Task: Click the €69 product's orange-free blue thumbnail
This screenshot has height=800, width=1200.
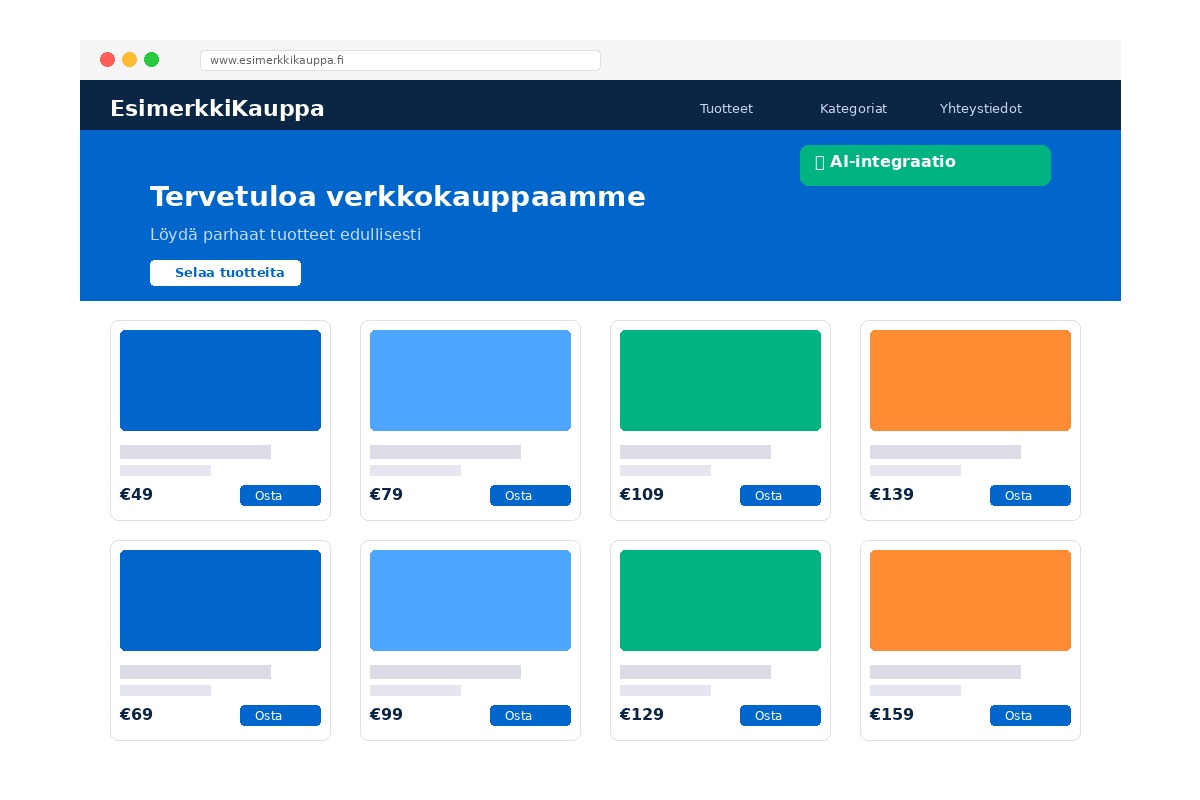Action: tap(220, 600)
